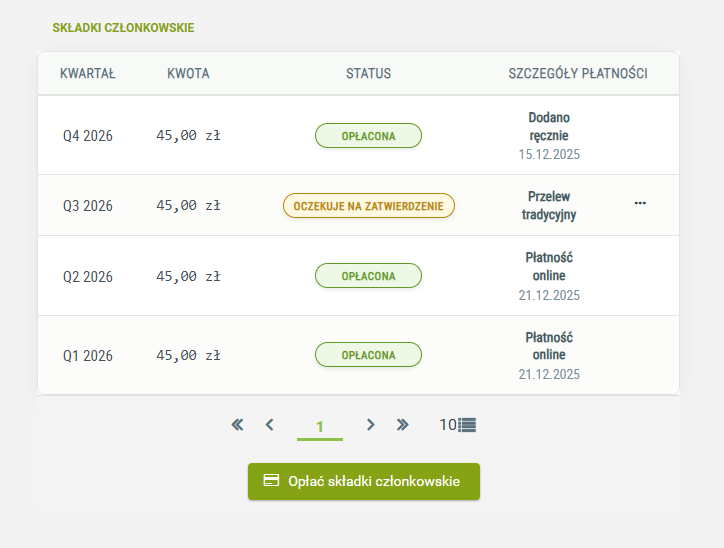Select the Q4 2026 quarter cell
724x548 pixels.
88,136
